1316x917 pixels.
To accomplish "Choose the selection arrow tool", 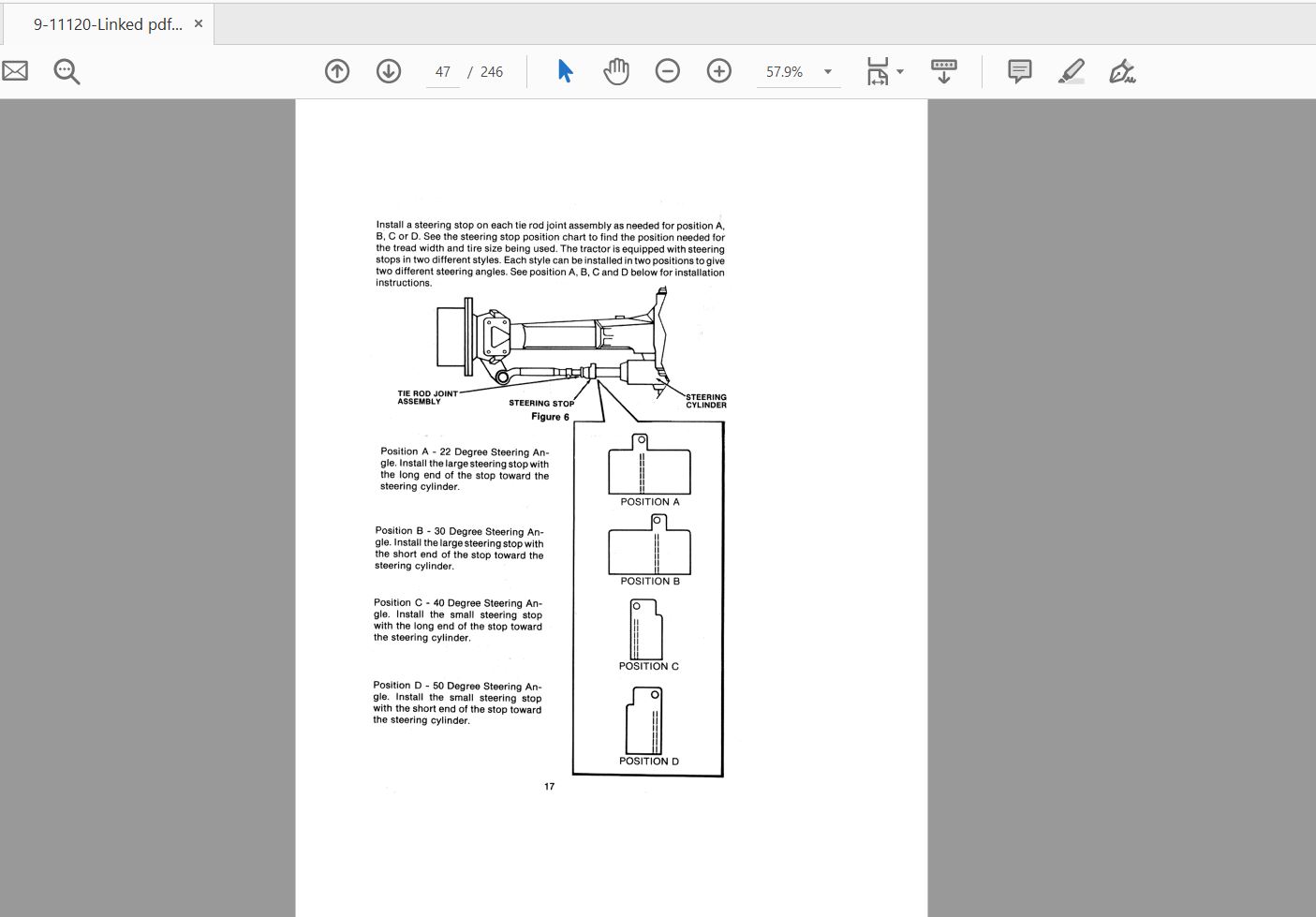I will tap(565, 71).
